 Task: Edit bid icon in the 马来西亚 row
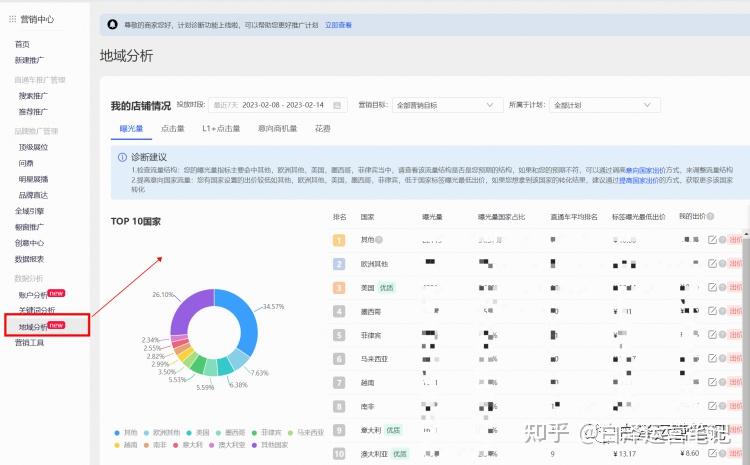point(712,358)
